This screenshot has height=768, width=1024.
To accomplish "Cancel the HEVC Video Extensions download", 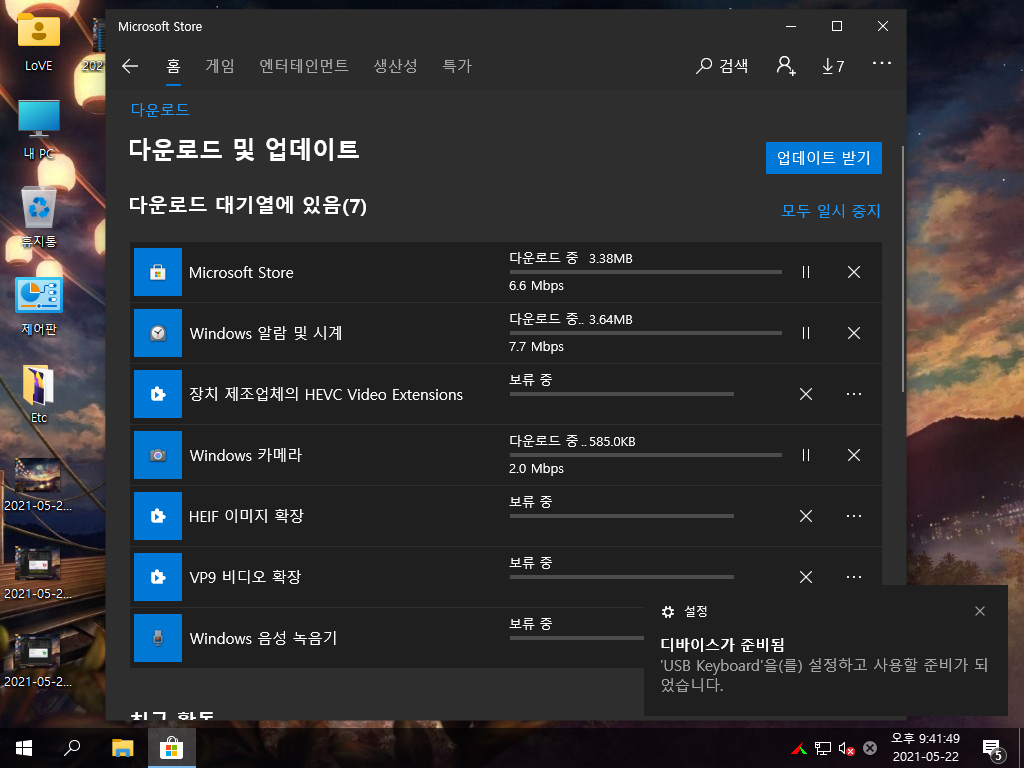I will [x=806, y=394].
